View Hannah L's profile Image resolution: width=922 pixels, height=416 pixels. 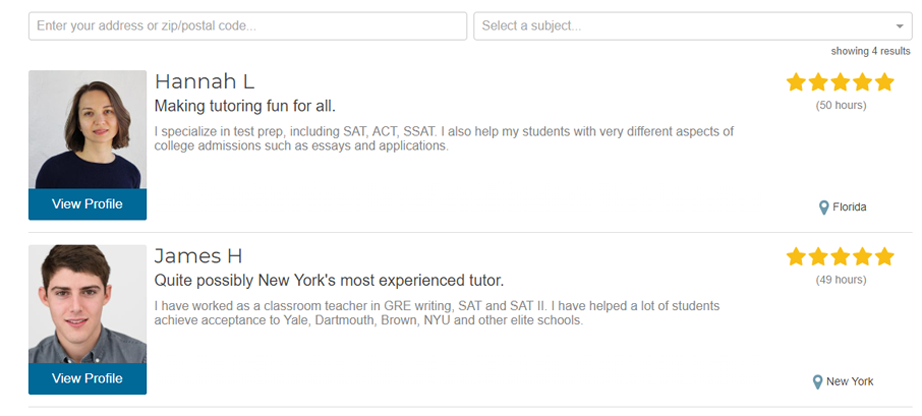(88, 204)
